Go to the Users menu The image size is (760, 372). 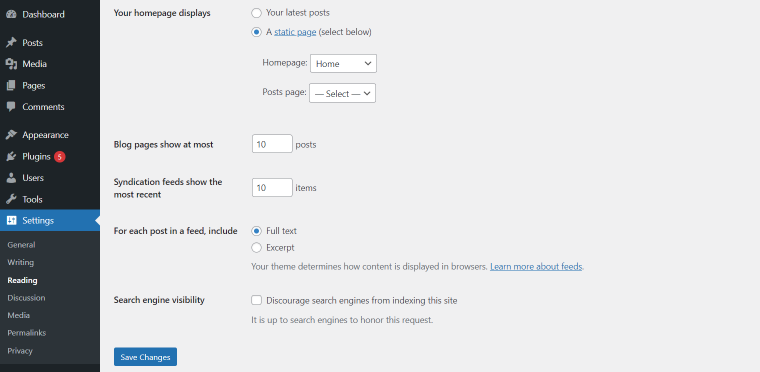33,178
